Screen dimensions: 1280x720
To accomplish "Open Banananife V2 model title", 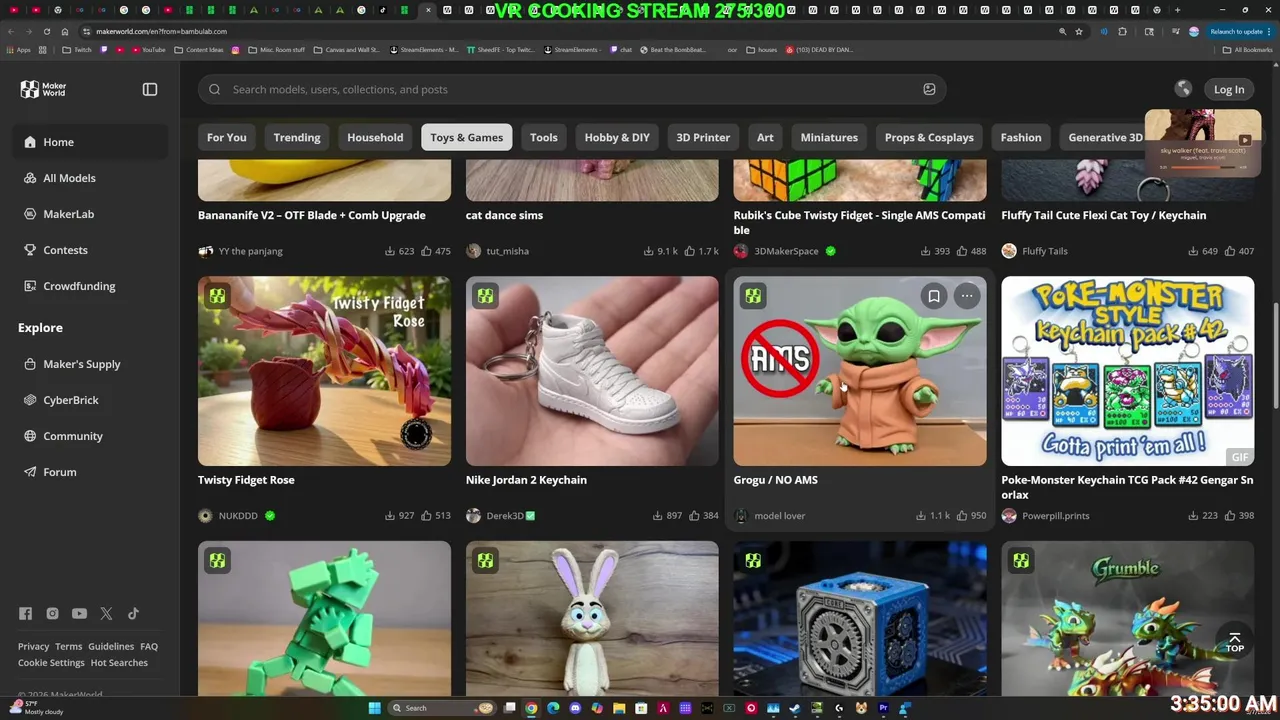I will [312, 215].
